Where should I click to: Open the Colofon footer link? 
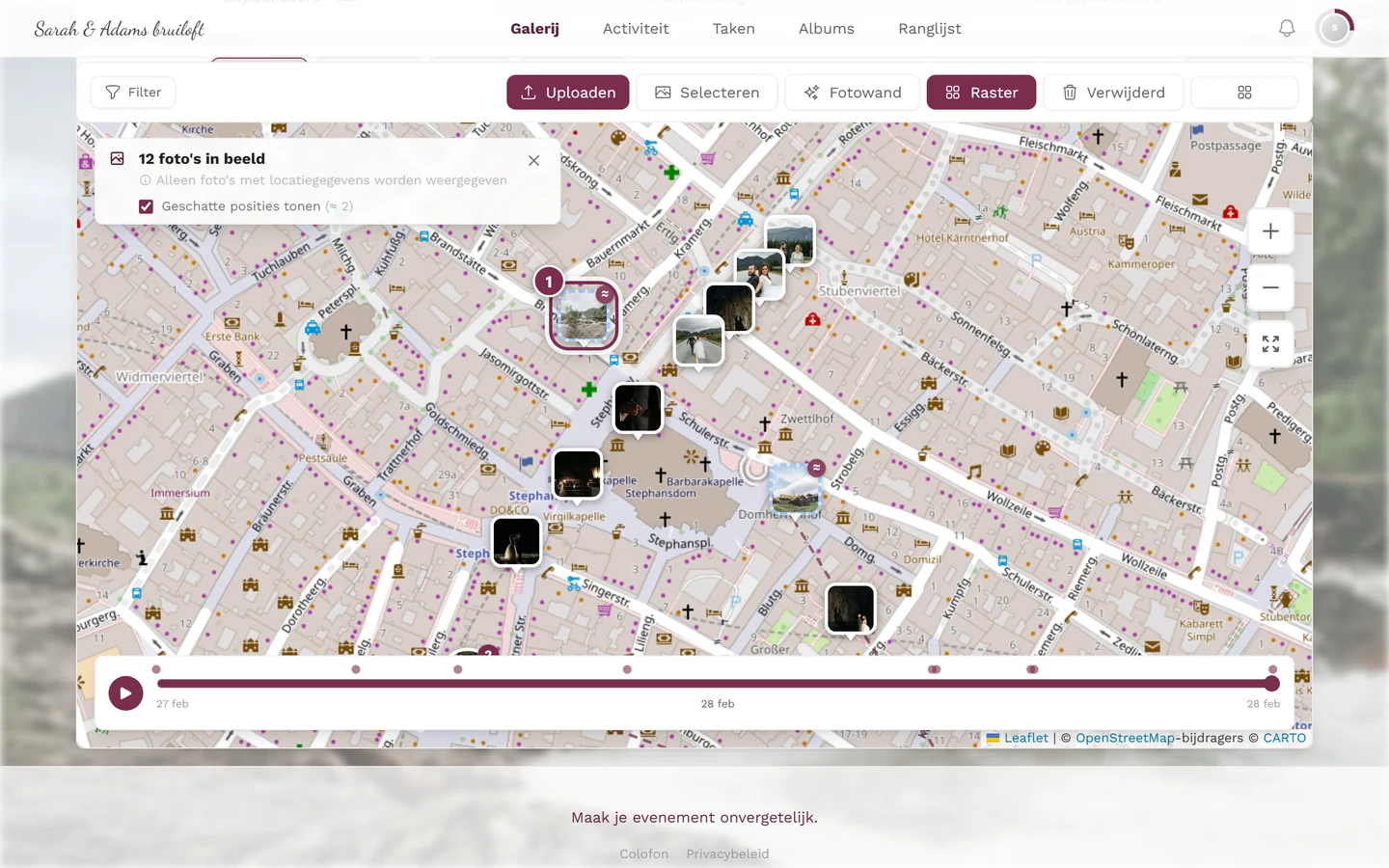click(x=644, y=854)
